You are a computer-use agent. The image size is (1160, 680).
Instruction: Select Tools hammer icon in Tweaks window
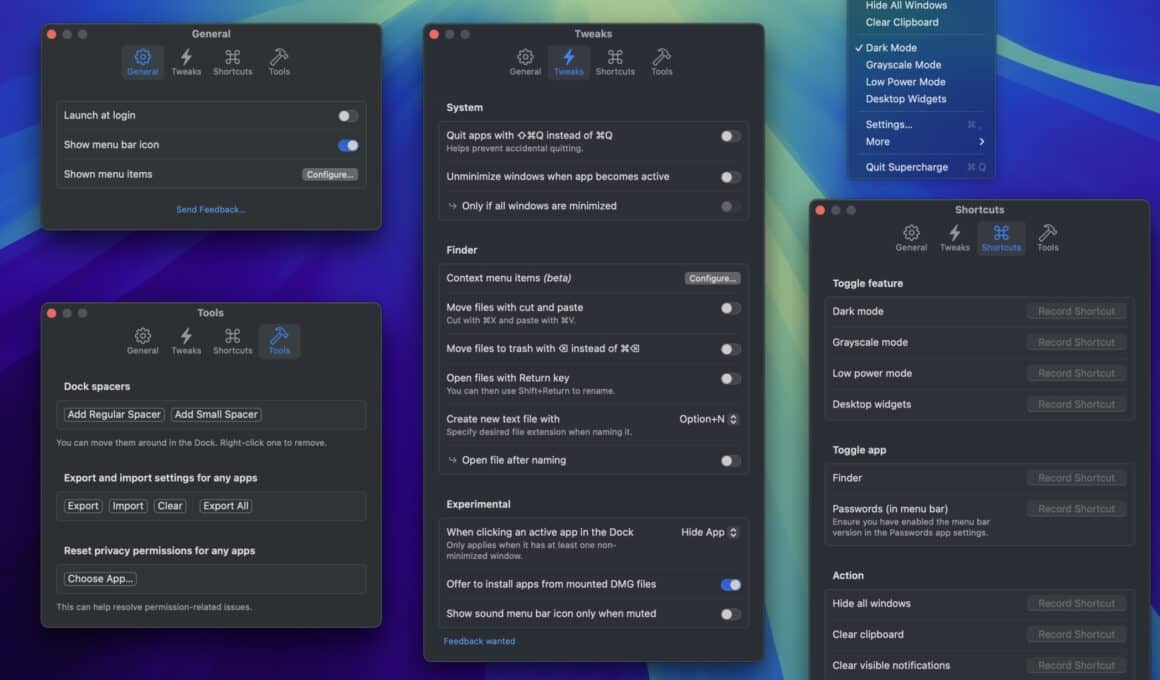coord(661,62)
